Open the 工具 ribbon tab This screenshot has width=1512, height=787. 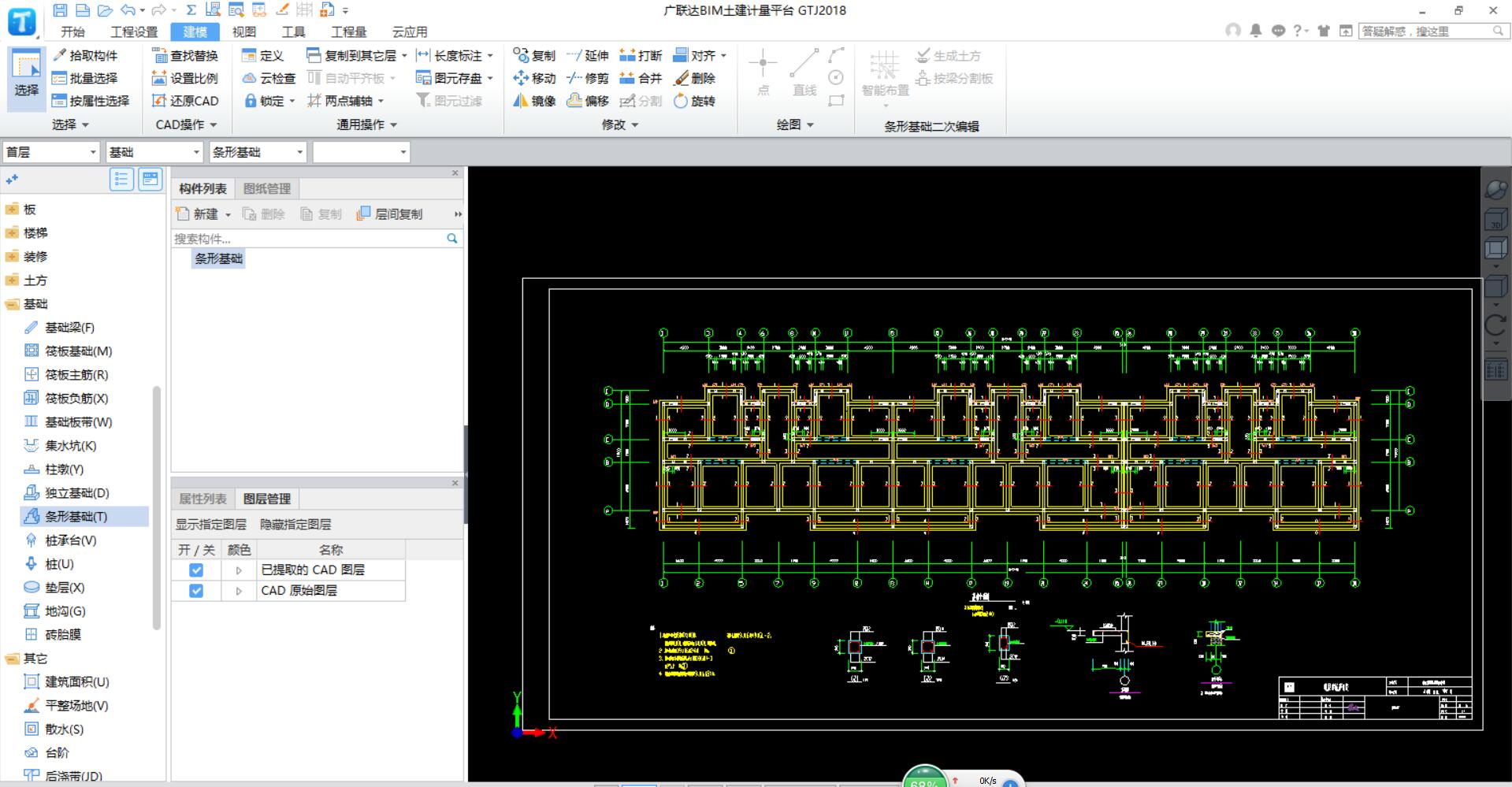[x=293, y=32]
